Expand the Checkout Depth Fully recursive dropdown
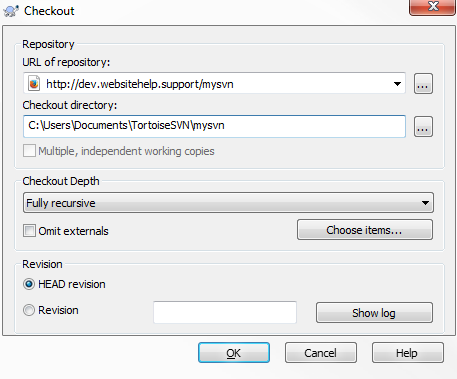Image resolution: width=457 pixels, height=379 pixels. 228,203
